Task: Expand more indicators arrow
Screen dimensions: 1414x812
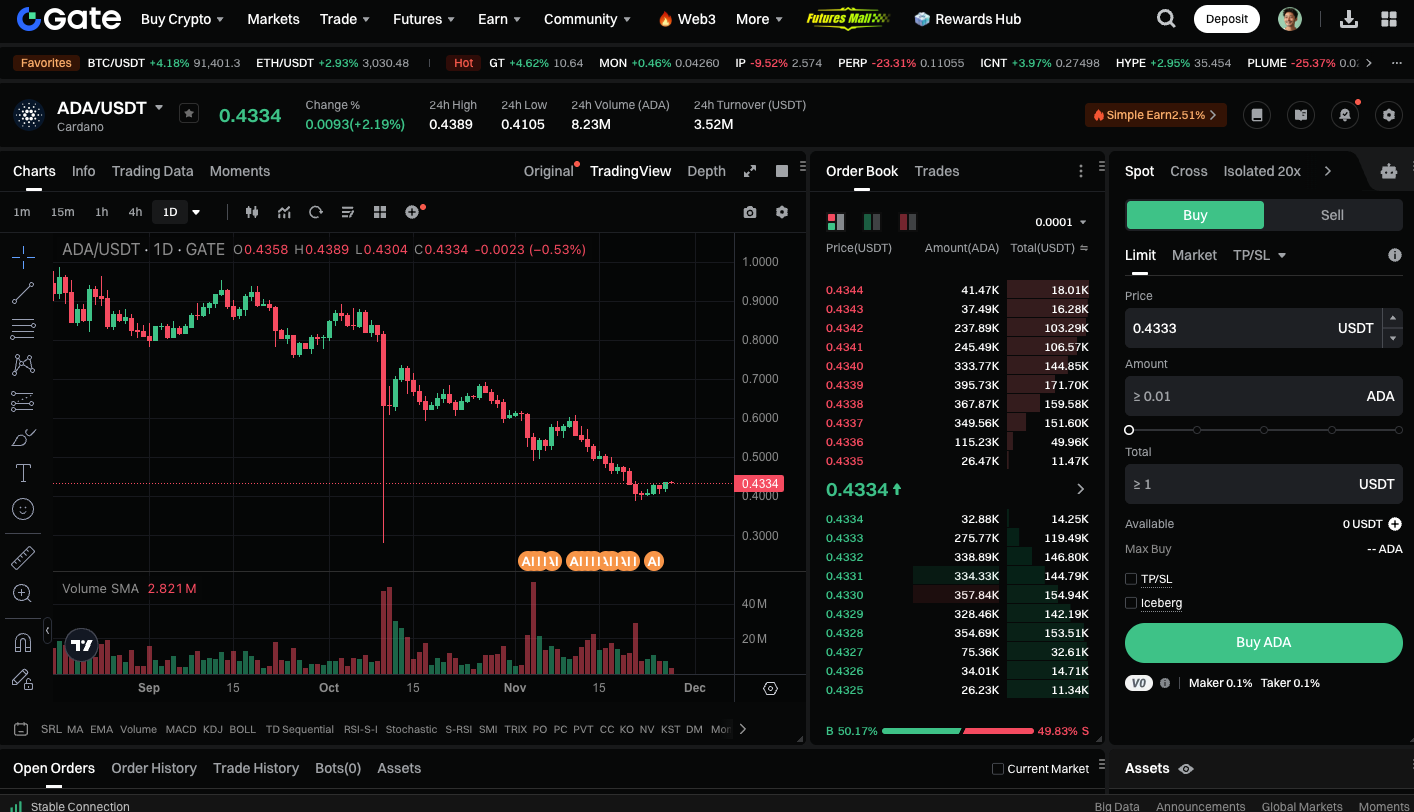Action: (x=743, y=729)
